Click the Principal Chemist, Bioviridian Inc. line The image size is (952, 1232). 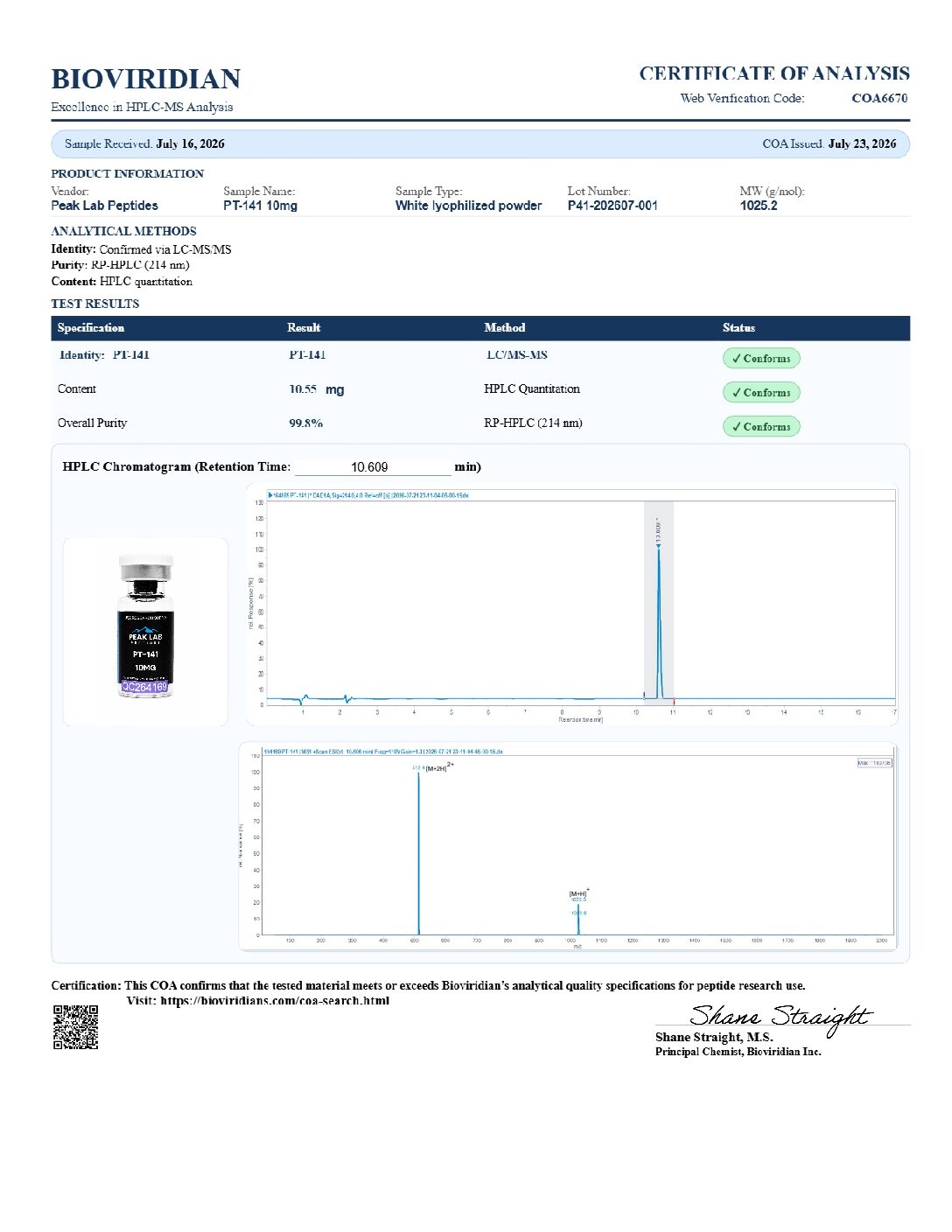click(x=738, y=1052)
